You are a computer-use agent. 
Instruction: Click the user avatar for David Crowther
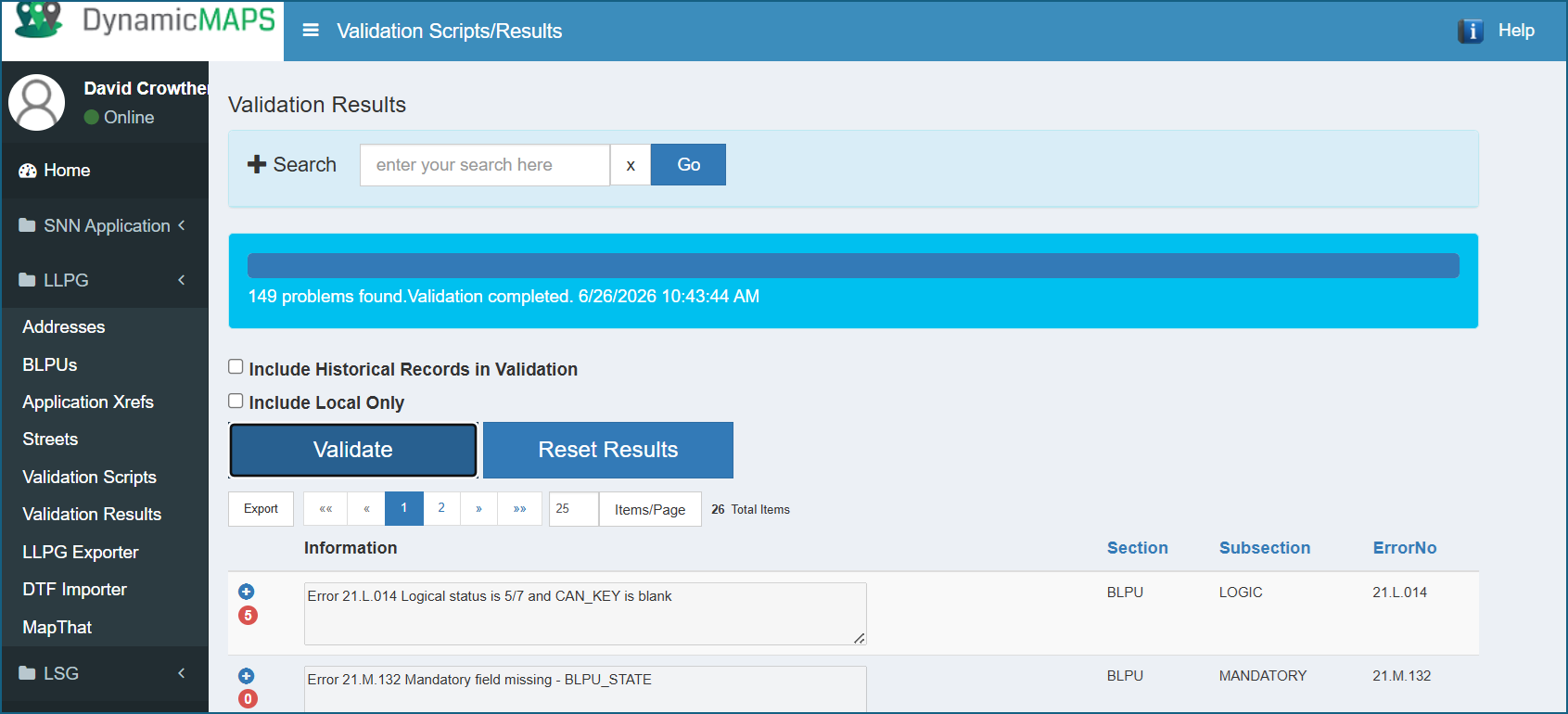click(37, 102)
